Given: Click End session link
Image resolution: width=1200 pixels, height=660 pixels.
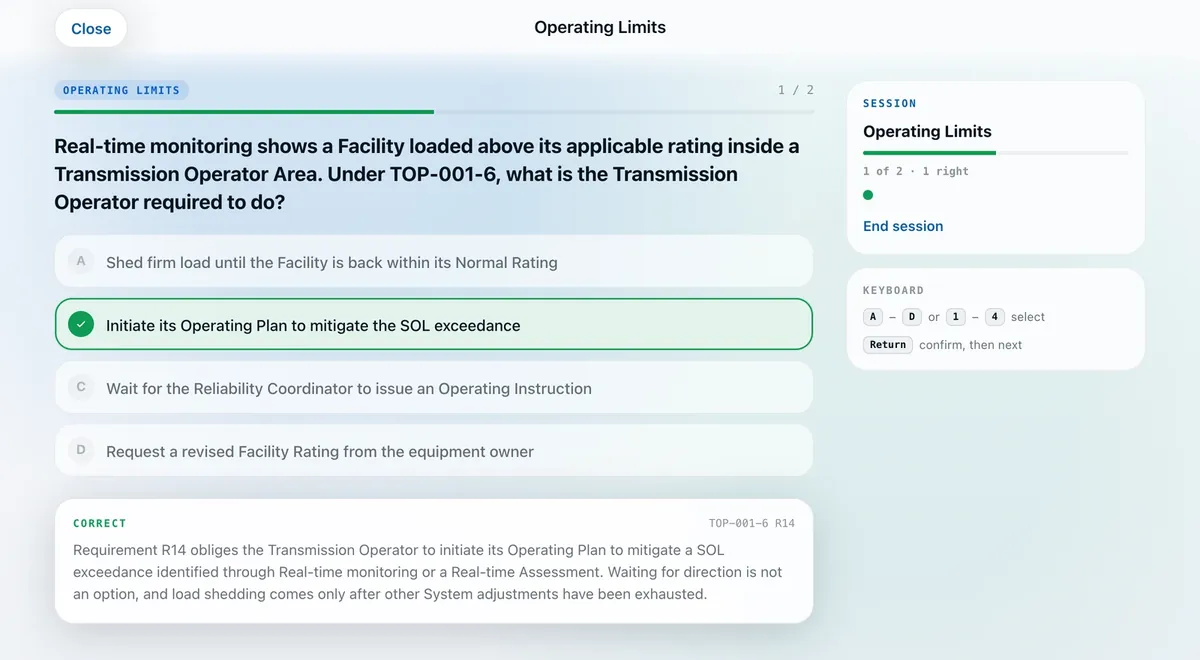Looking at the screenshot, I should (903, 226).
